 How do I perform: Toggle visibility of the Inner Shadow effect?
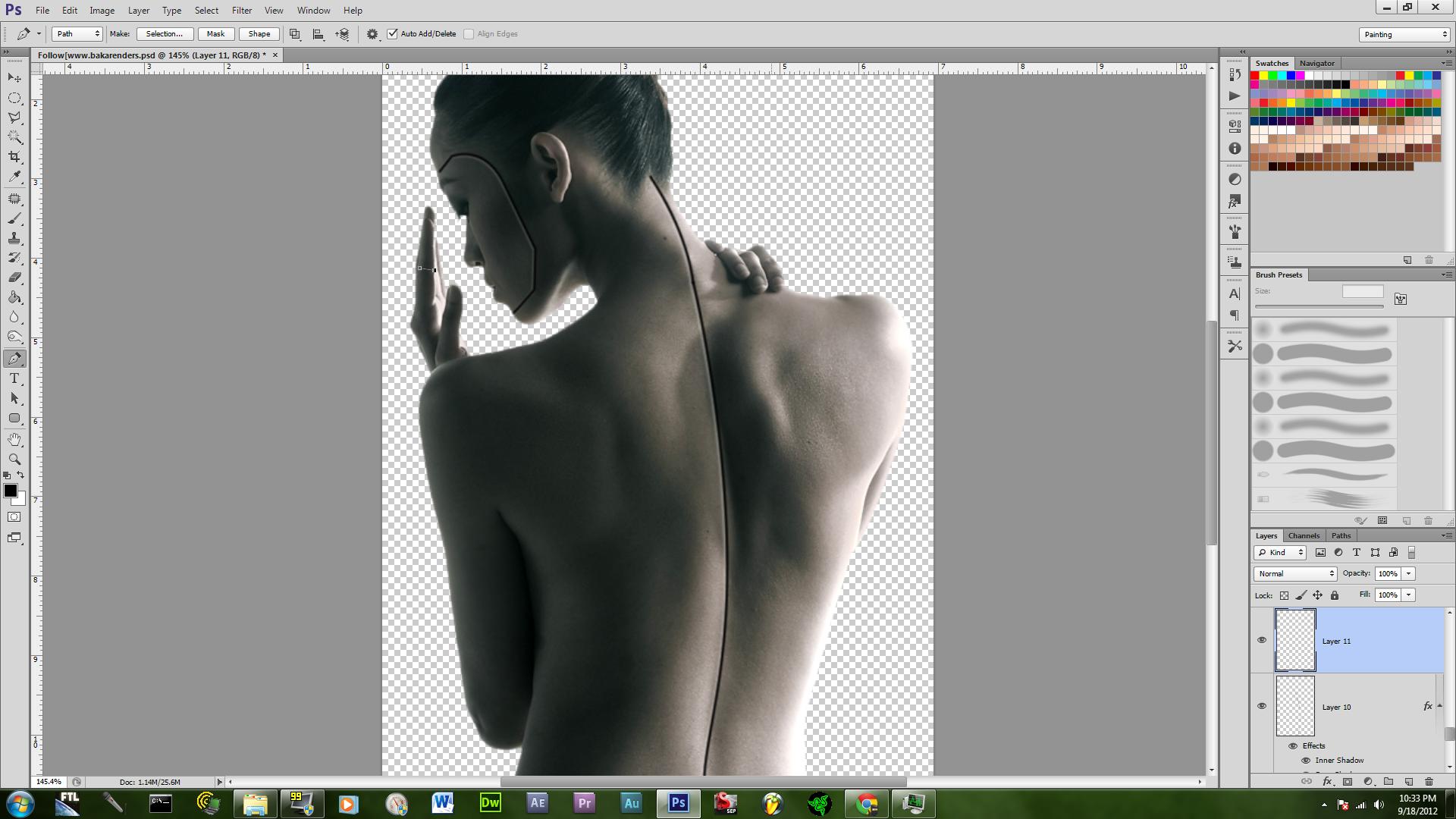coord(1306,760)
